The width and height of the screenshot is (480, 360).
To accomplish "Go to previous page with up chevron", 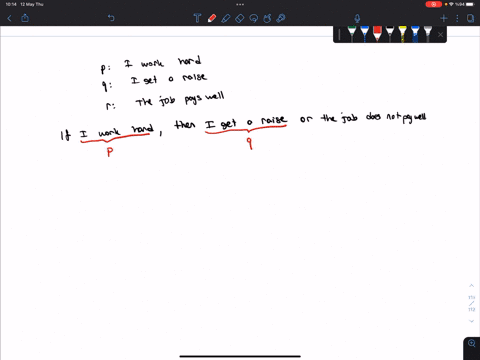I will tap(471, 286).
